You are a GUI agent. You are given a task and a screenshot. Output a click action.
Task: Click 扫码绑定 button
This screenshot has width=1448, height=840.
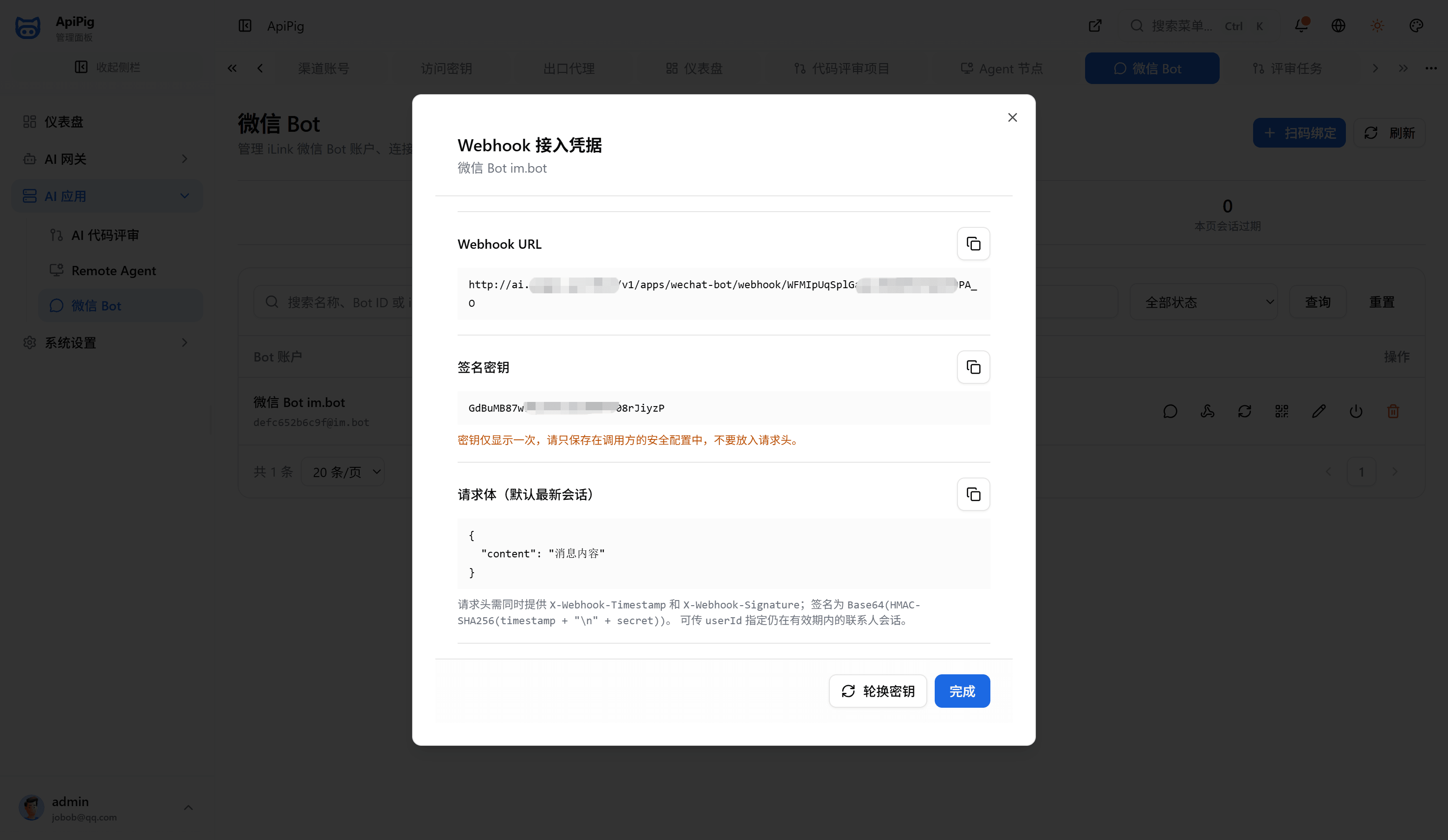tap(1299, 133)
